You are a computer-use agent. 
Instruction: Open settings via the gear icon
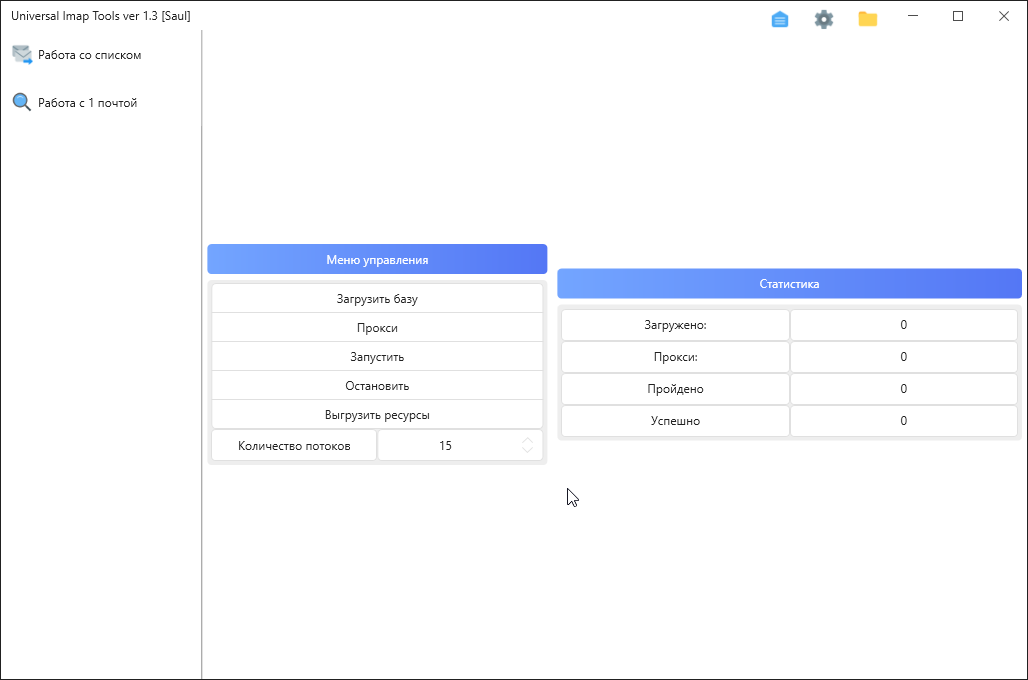click(824, 19)
